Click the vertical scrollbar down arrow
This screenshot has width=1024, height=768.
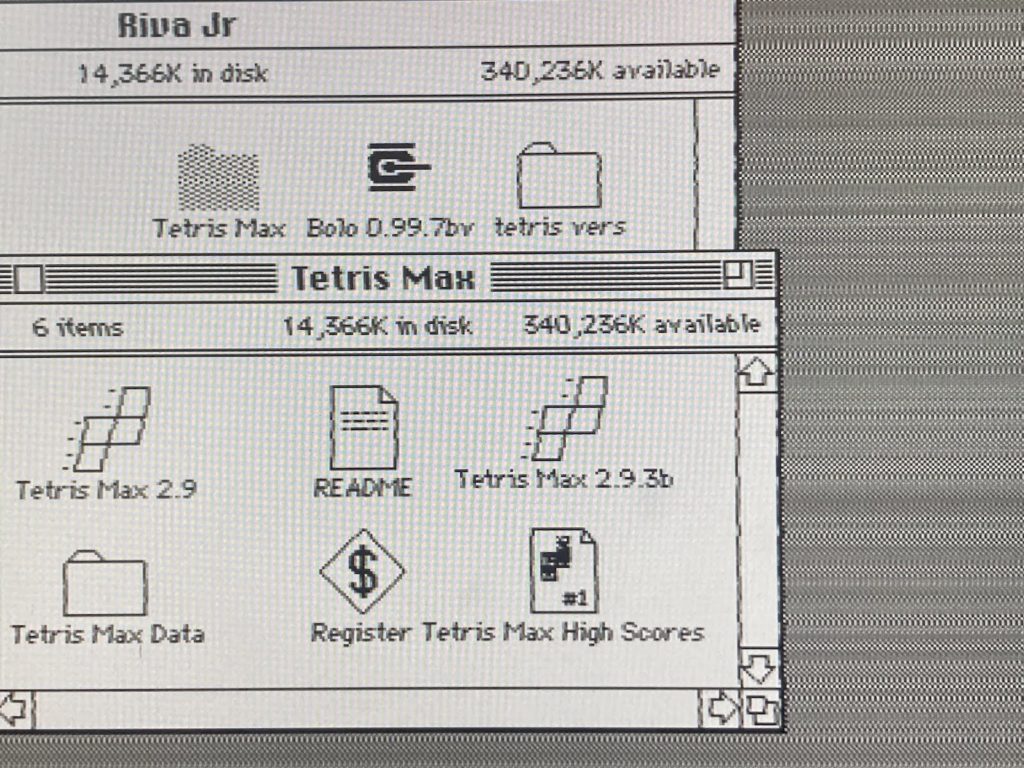pos(758,668)
